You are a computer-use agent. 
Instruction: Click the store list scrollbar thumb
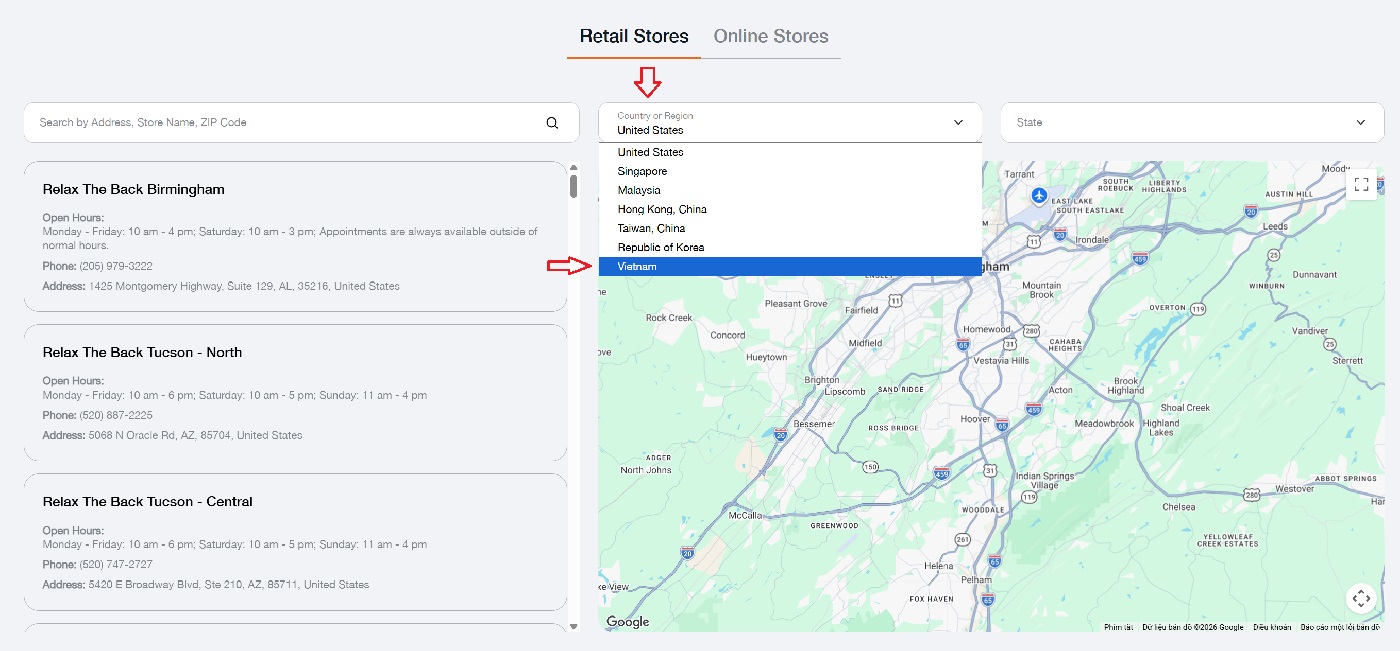click(573, 187)
